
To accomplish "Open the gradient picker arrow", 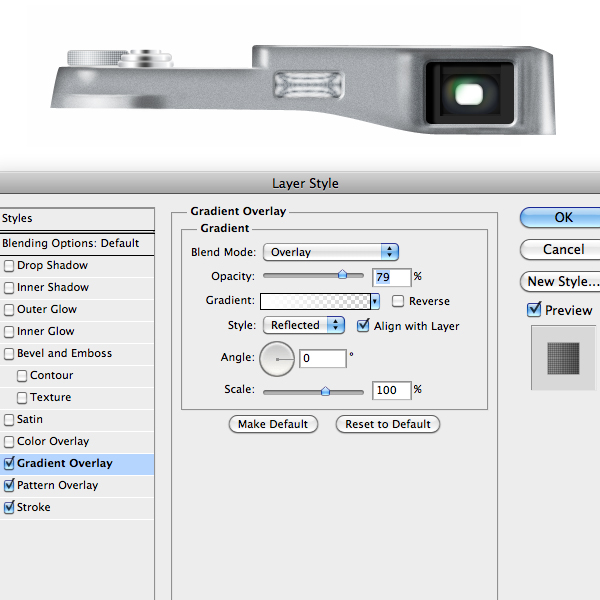I will [x=375, y=302].
